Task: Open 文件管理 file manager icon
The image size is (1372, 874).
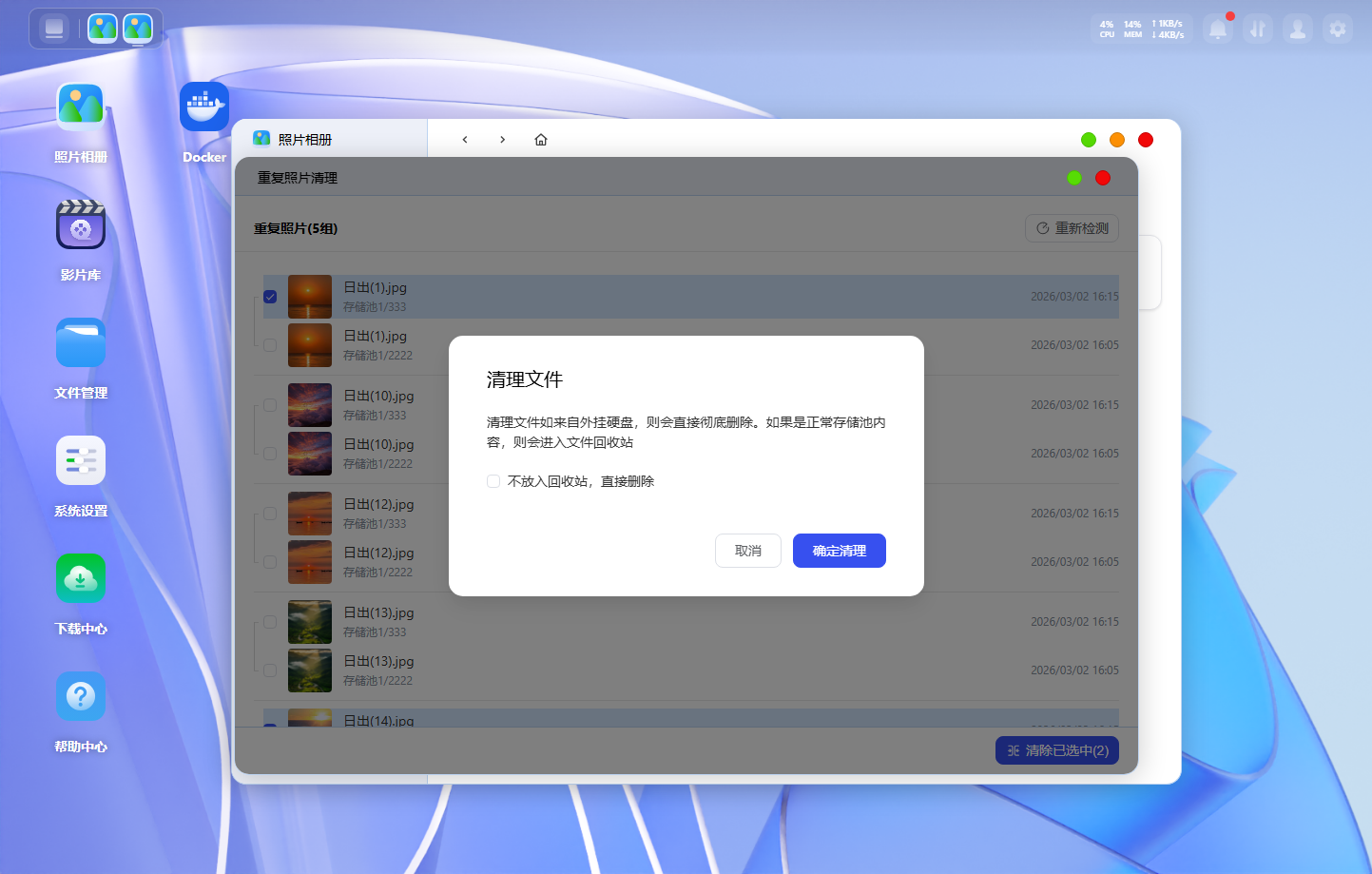Action: (81, 342)
